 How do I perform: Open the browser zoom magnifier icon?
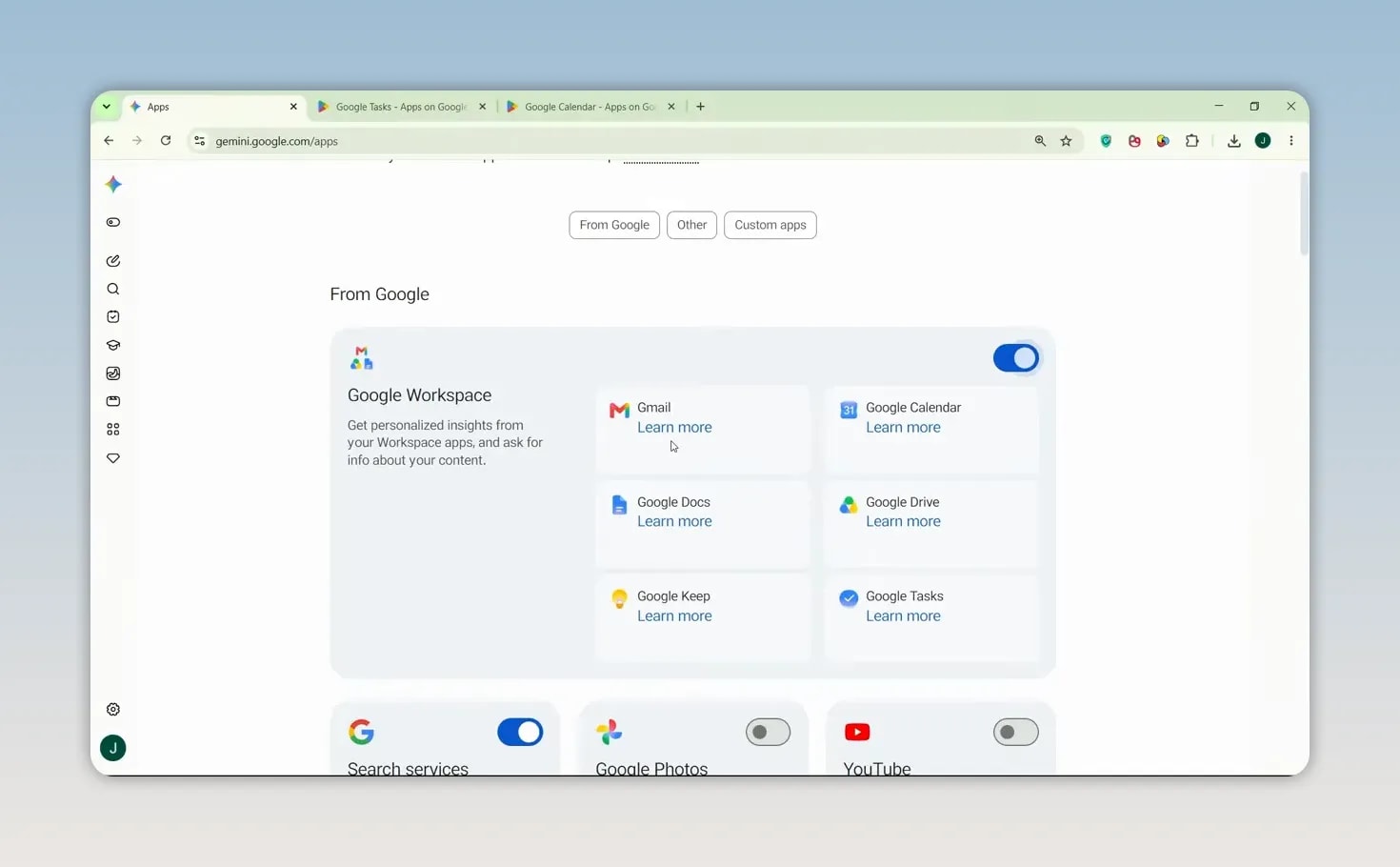(x=1040, y=141)
